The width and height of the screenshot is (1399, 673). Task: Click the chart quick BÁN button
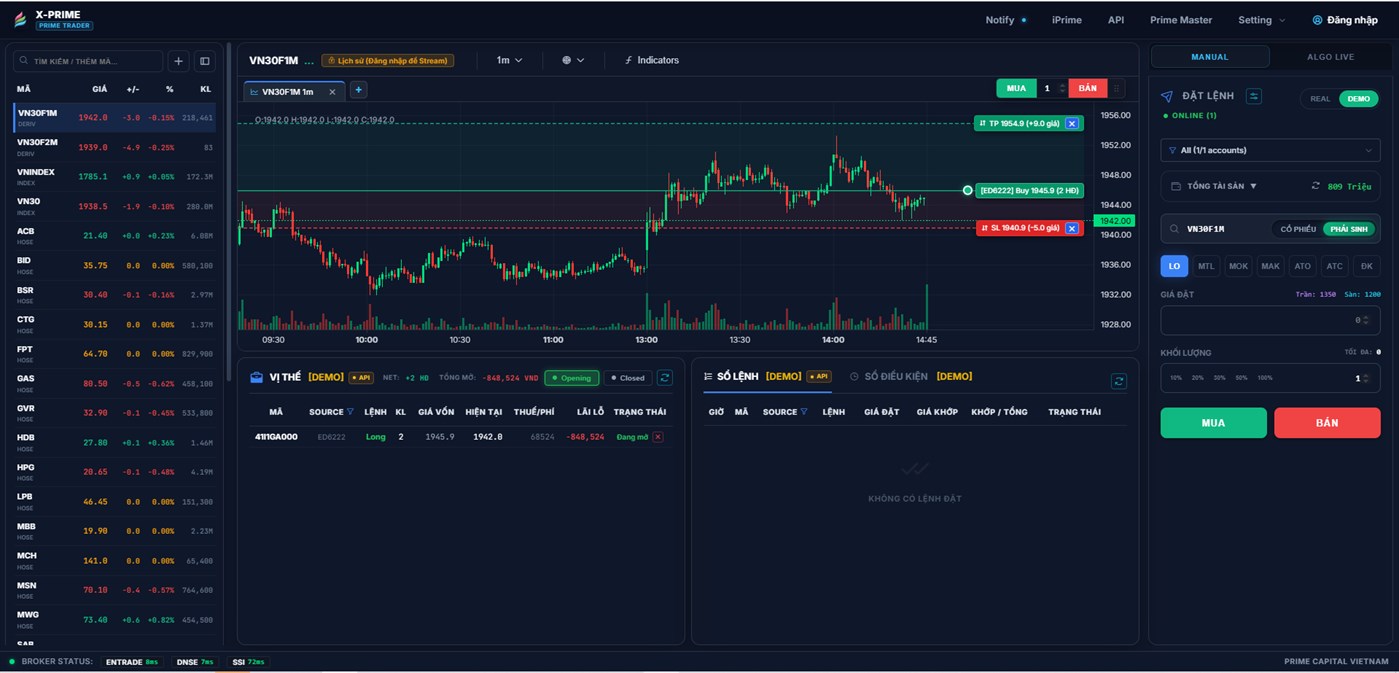coord(1087,88)
